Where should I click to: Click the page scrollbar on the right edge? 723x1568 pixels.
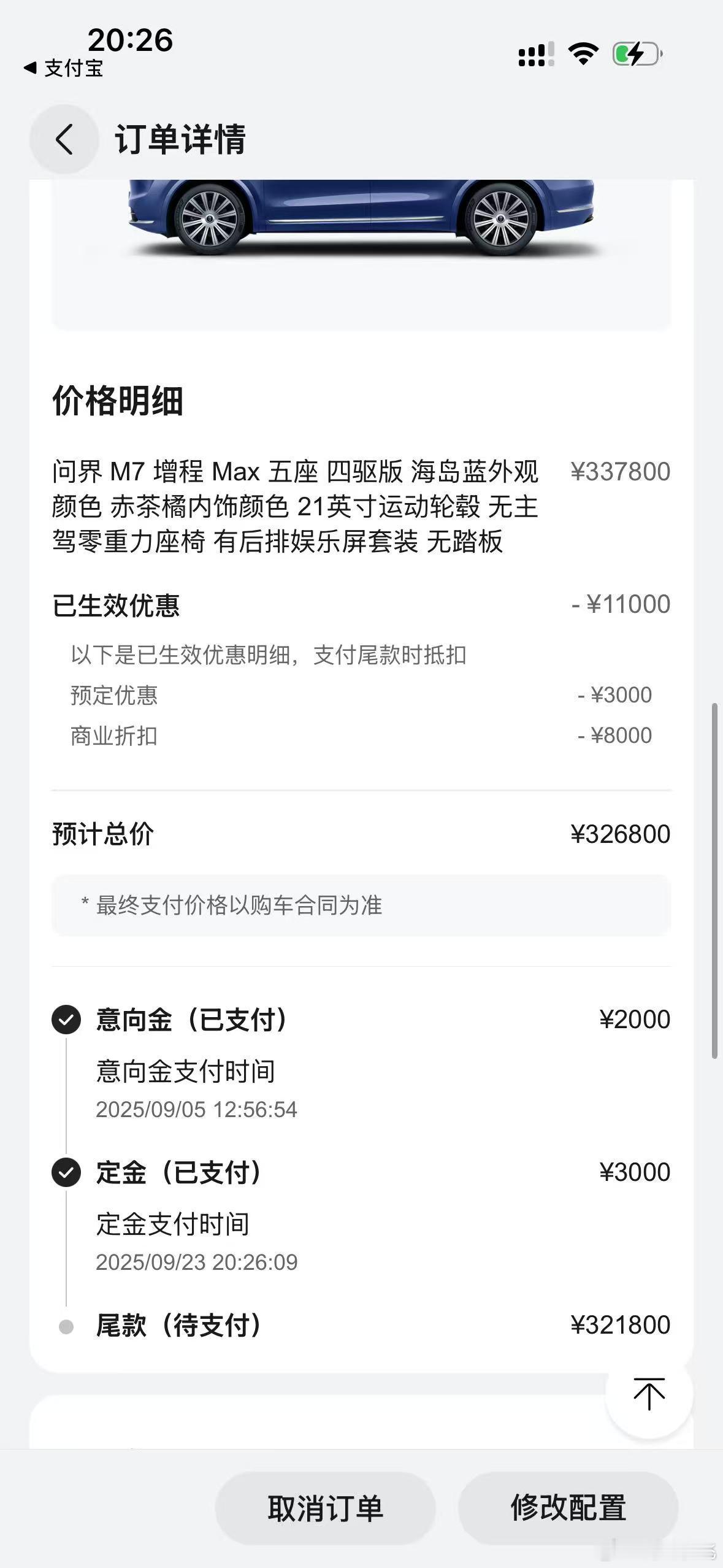pyautogui.click(x=714, y=880)
